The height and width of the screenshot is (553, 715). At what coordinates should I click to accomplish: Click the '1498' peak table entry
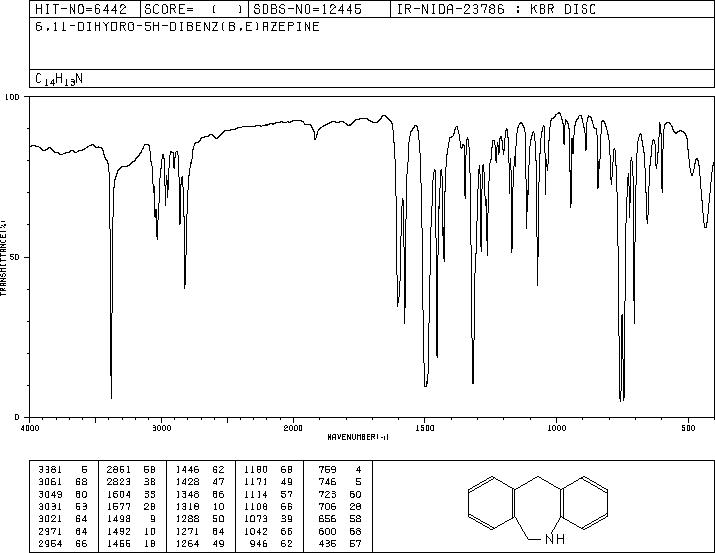119,519
